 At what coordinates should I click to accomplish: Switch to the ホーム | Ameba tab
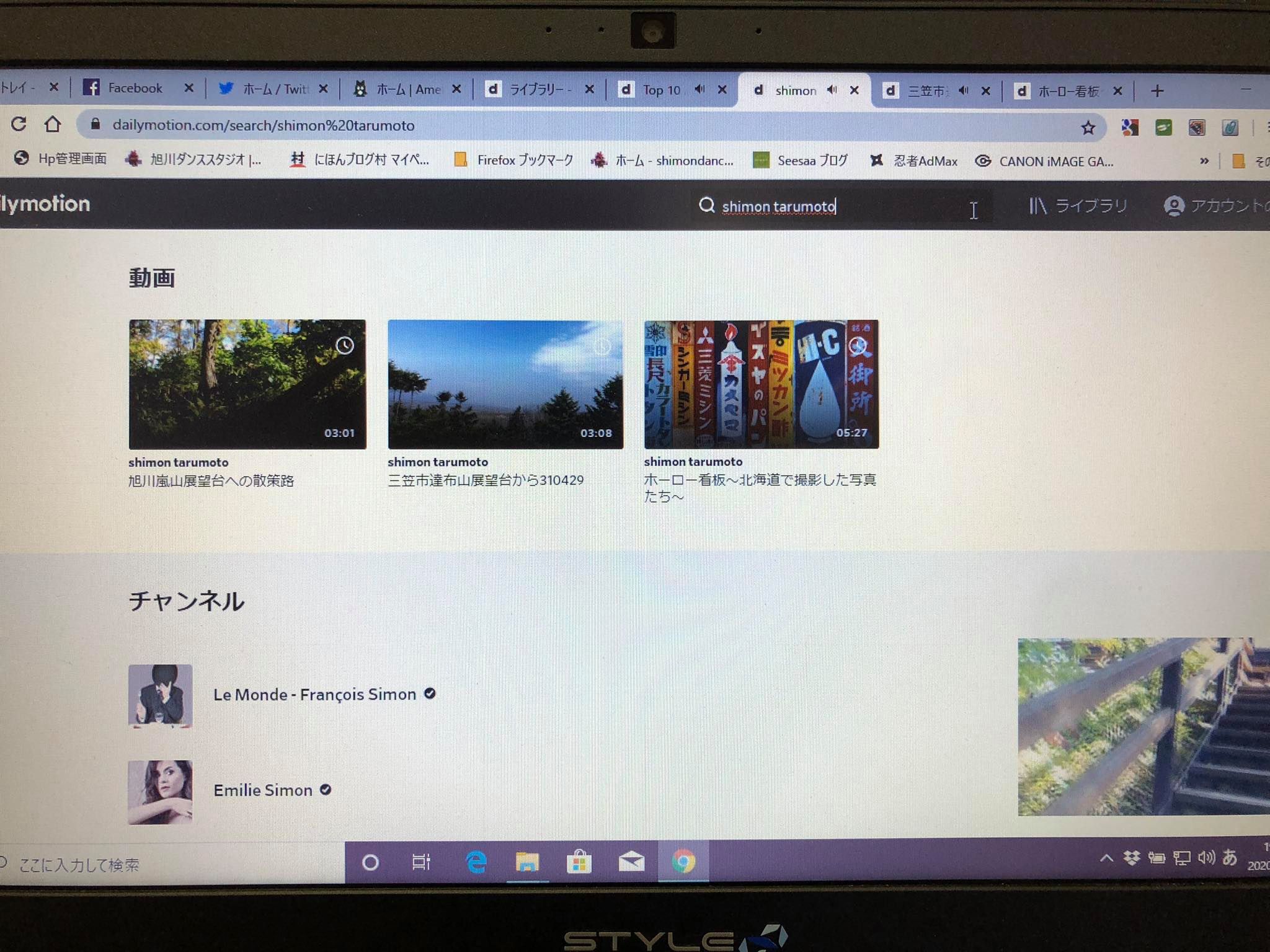[407, 89]
